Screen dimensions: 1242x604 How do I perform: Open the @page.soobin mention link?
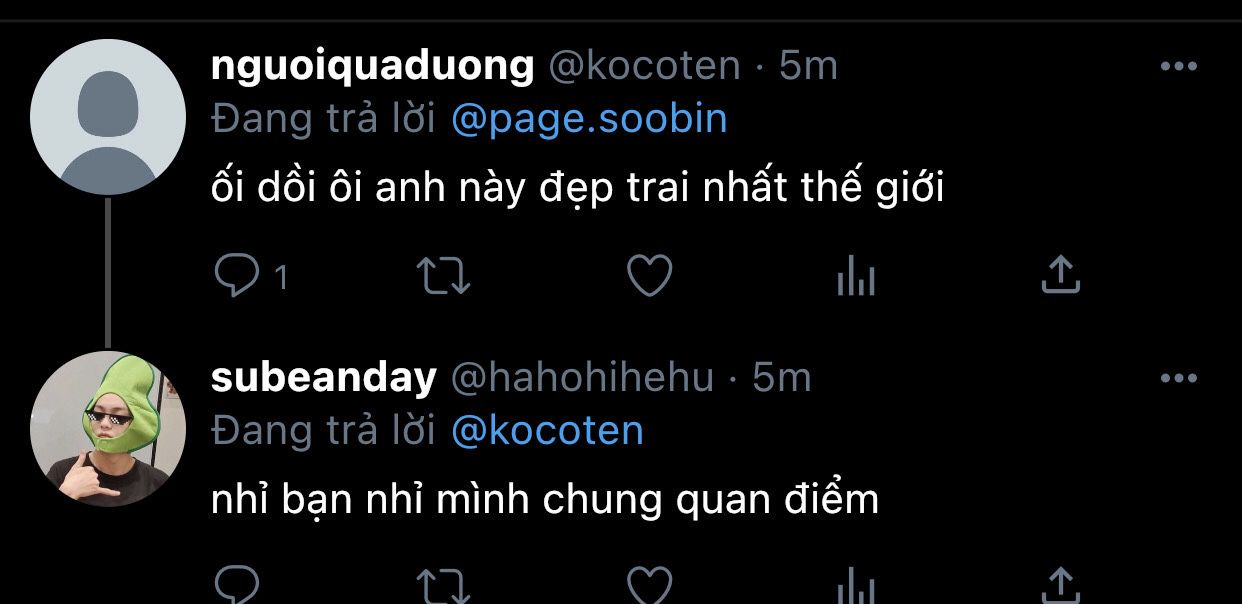pyautogui.click(x=589, y=120)
